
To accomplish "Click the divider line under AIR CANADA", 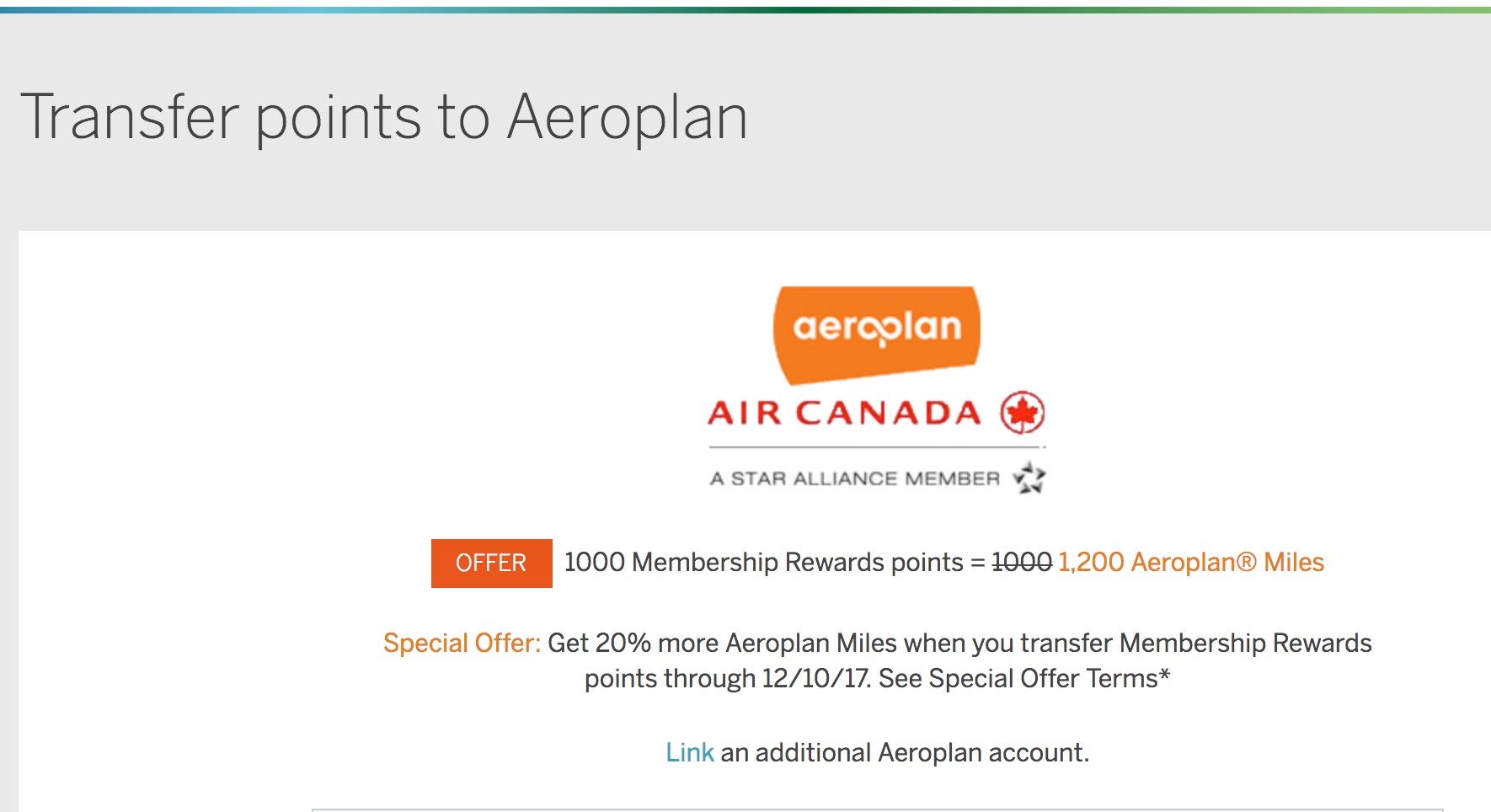I will click(x=877, y=446).
